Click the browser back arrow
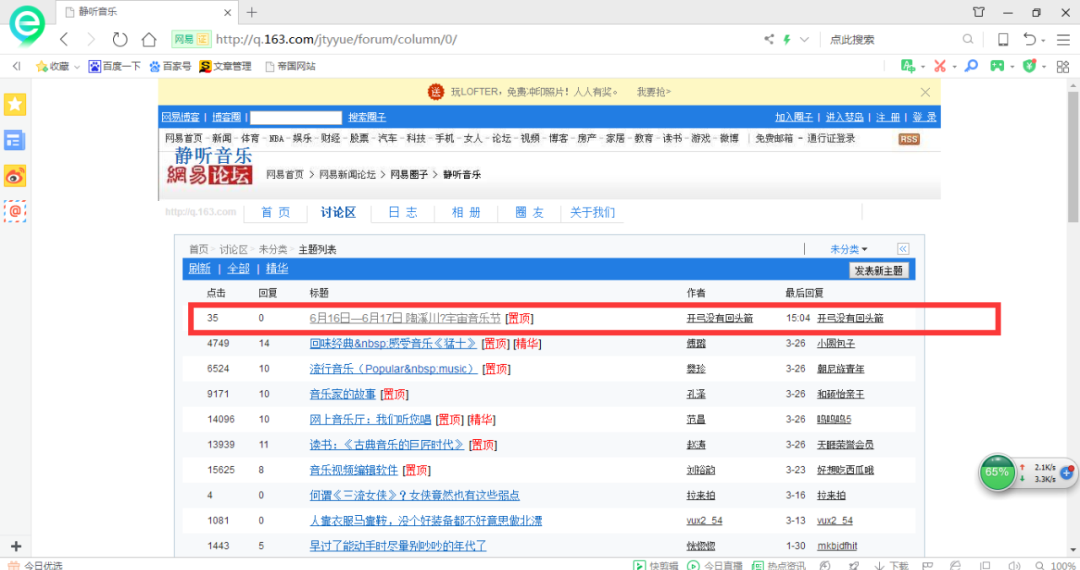 point(64,39)
